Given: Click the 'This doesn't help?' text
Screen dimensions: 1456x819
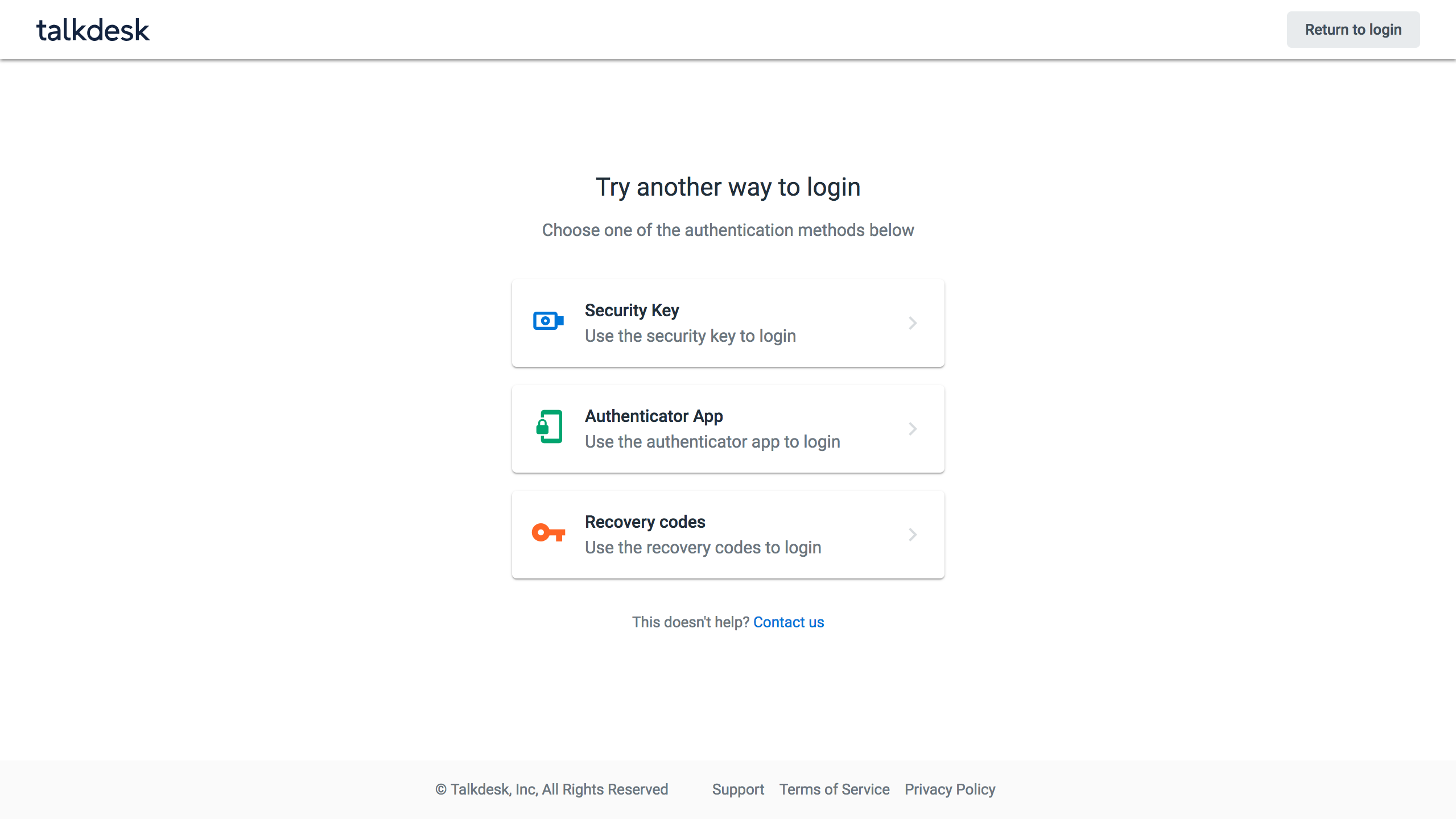Looking at the screenshot, I should [691, 622].
